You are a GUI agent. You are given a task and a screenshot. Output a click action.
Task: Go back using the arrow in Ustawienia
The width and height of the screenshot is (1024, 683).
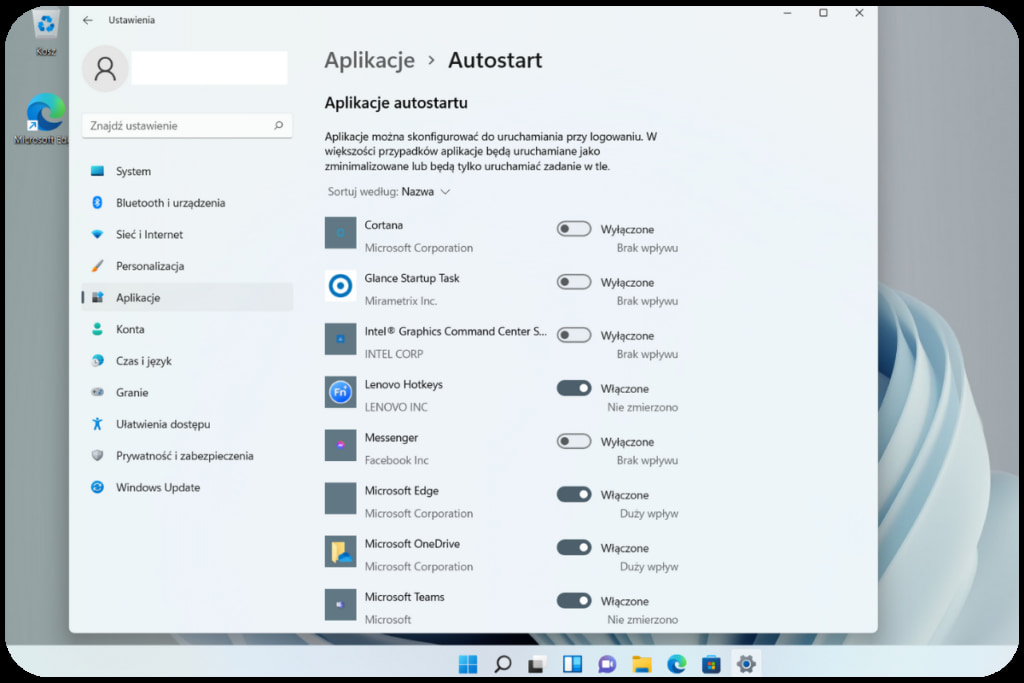click(x=88, y=20)
